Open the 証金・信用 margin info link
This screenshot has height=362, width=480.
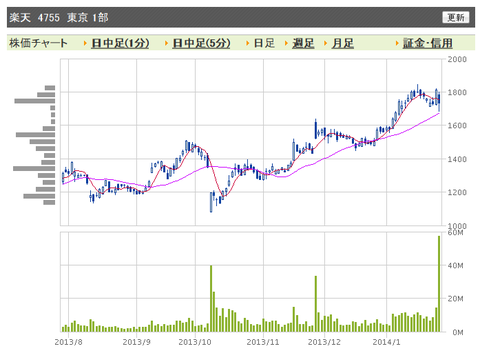tap(428, 43)
